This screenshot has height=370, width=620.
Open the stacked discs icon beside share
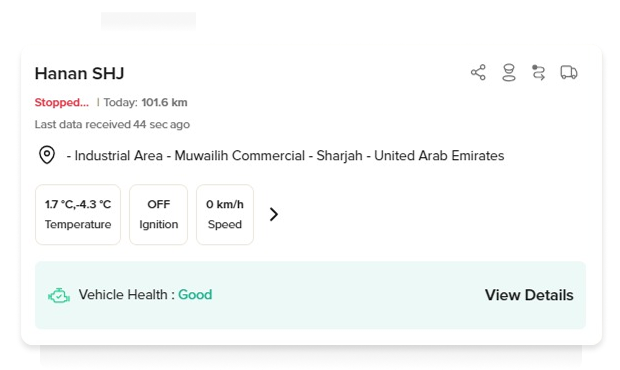click(508, 72)
